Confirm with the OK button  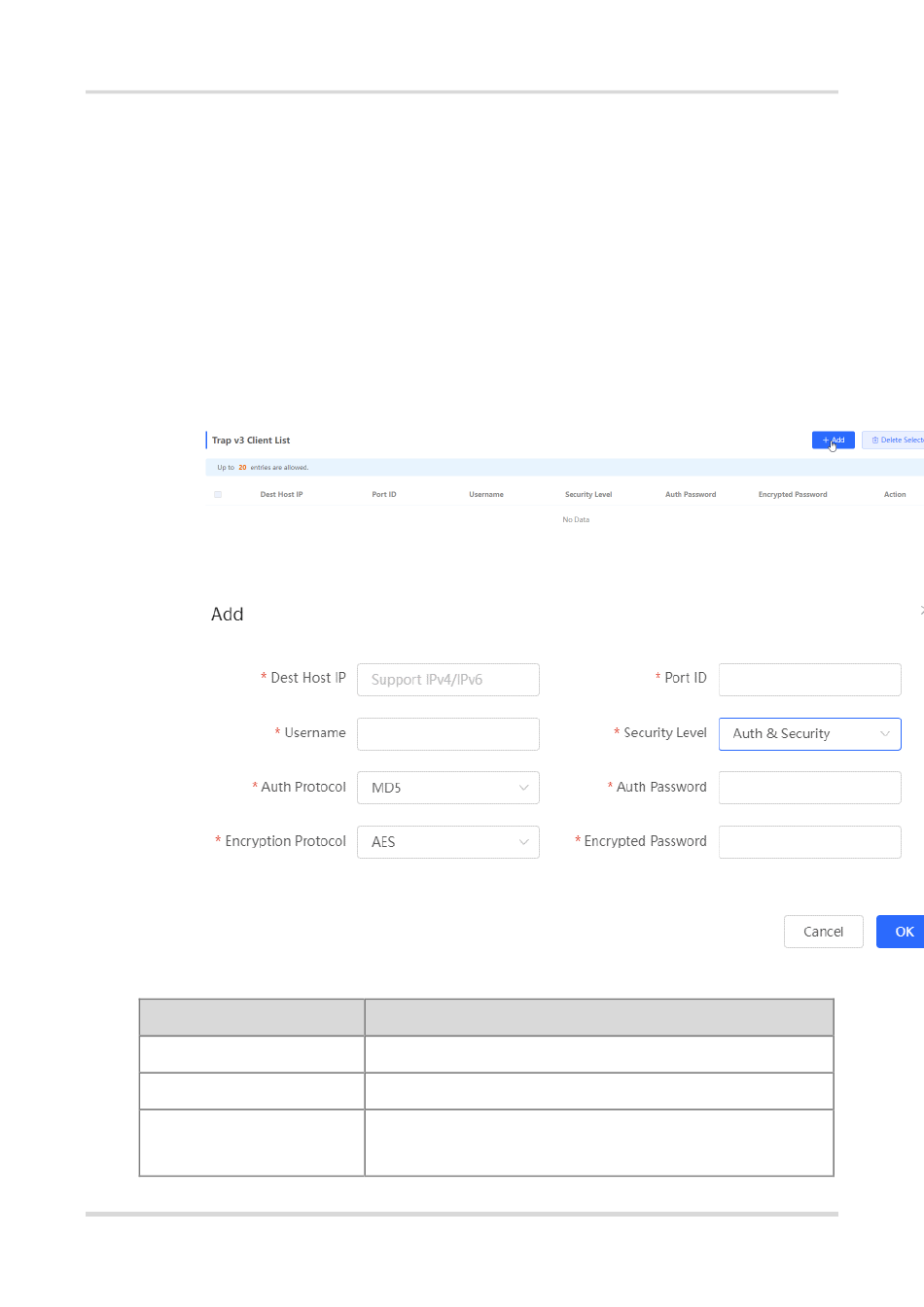click(x=902, y=932)
